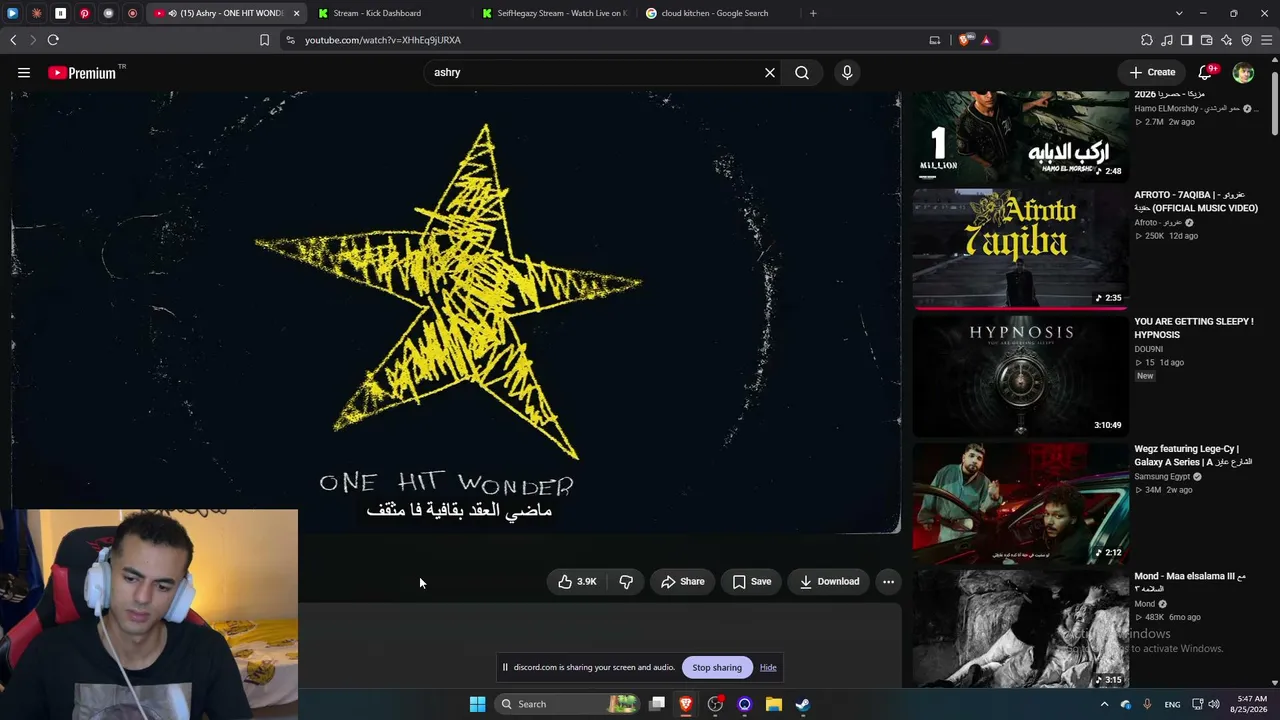
Task: Save the video to a playlist
Action: pyautogui.click(x=752, y=582)
